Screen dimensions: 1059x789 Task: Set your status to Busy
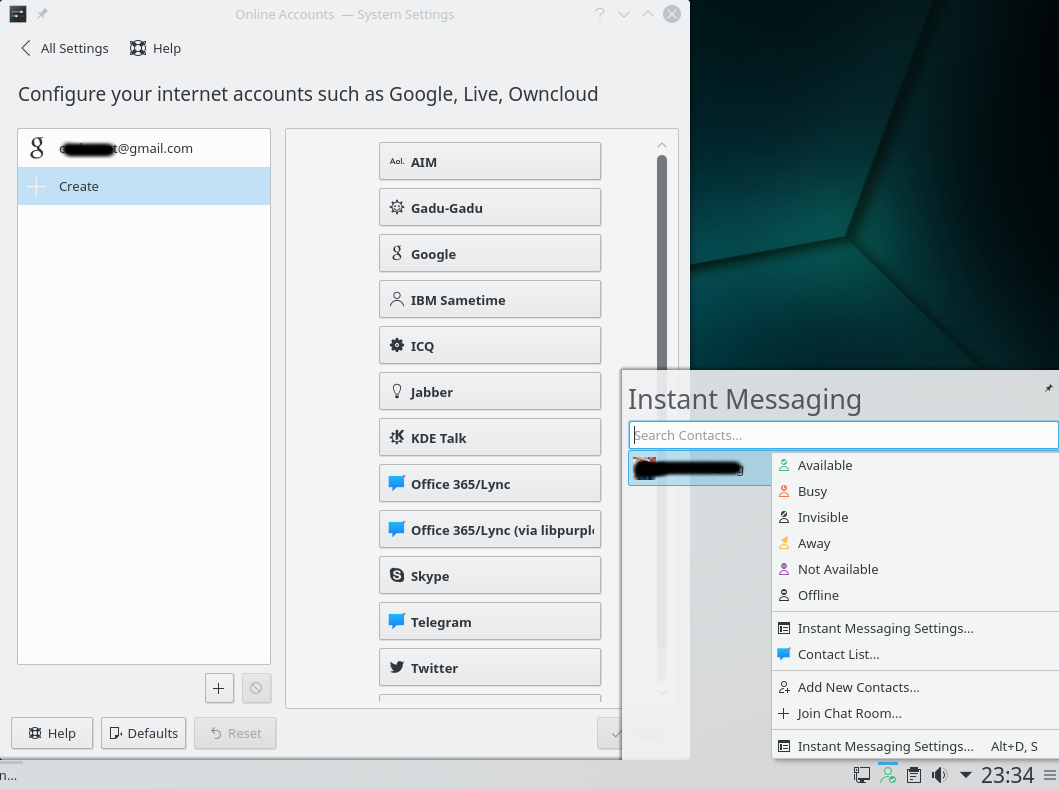coord(814,491)
